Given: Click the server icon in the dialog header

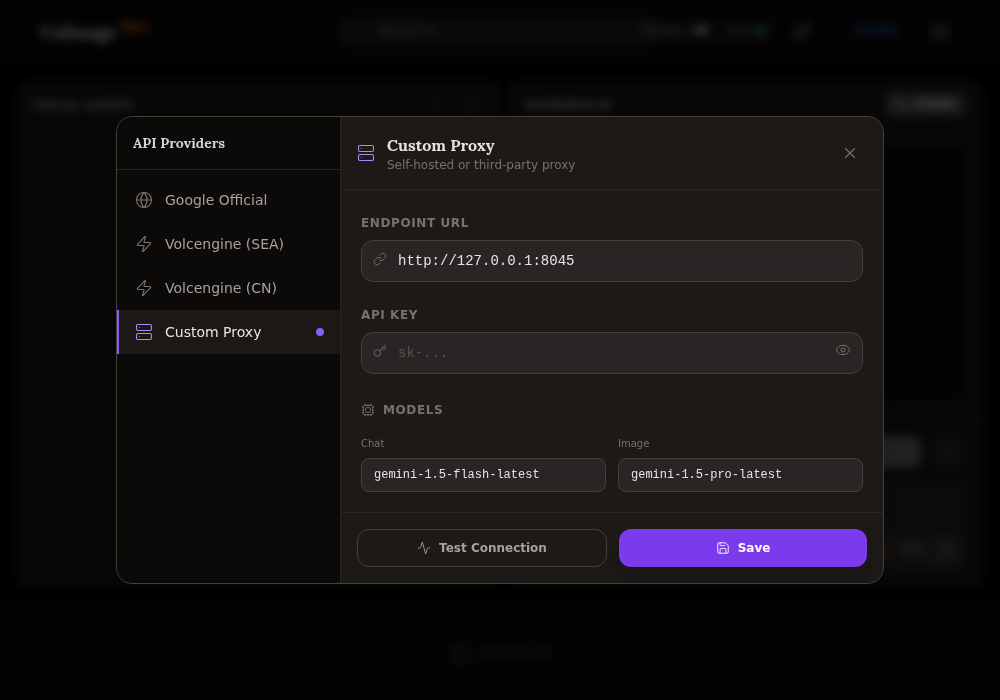Looking at the screenshot, I should tap(366, 153).
